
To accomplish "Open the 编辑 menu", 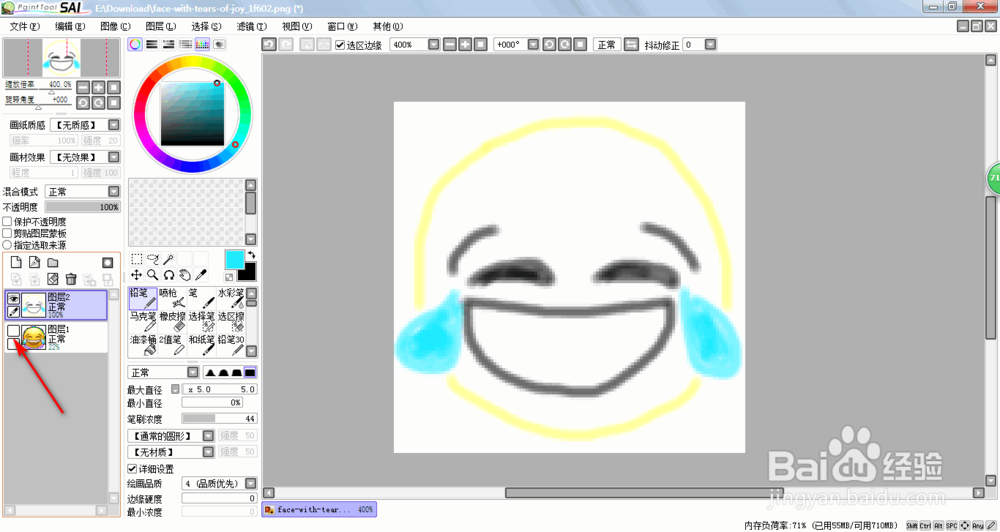I will (x=70, y=26).
